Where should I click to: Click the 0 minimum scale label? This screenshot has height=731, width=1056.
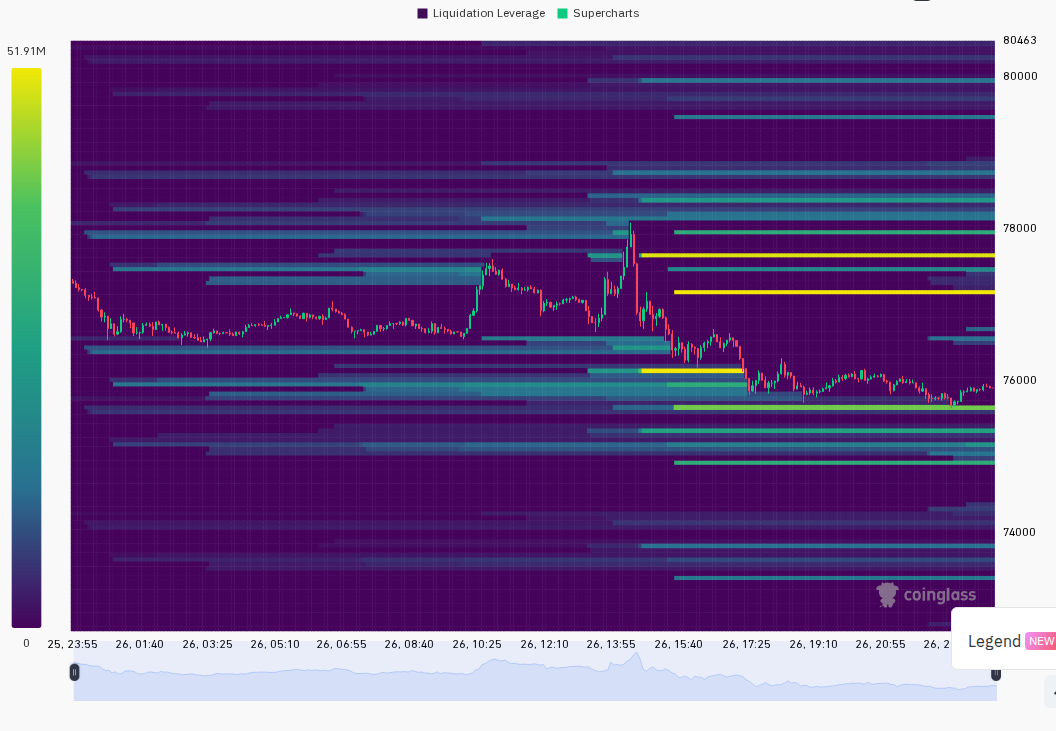tap(26, 643)
